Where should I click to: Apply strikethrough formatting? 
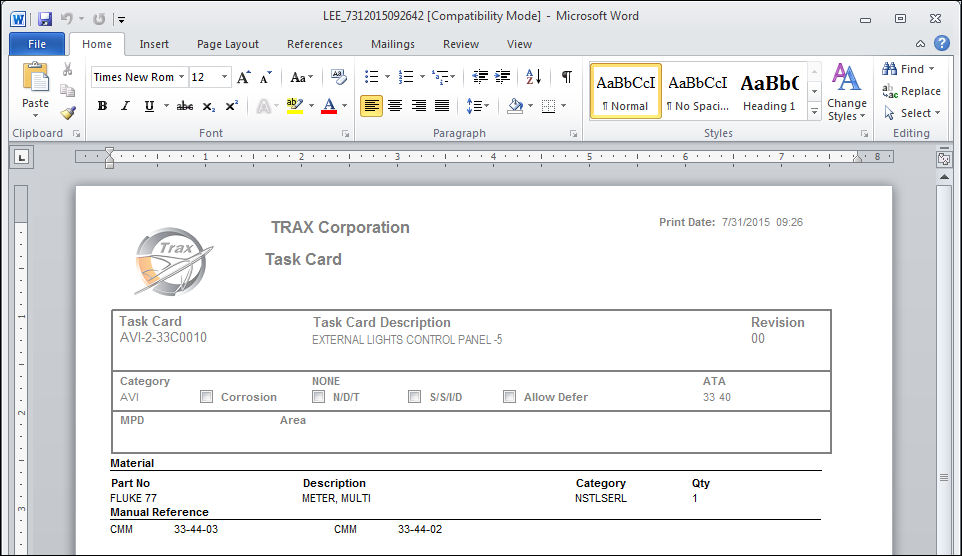[185, 106]
